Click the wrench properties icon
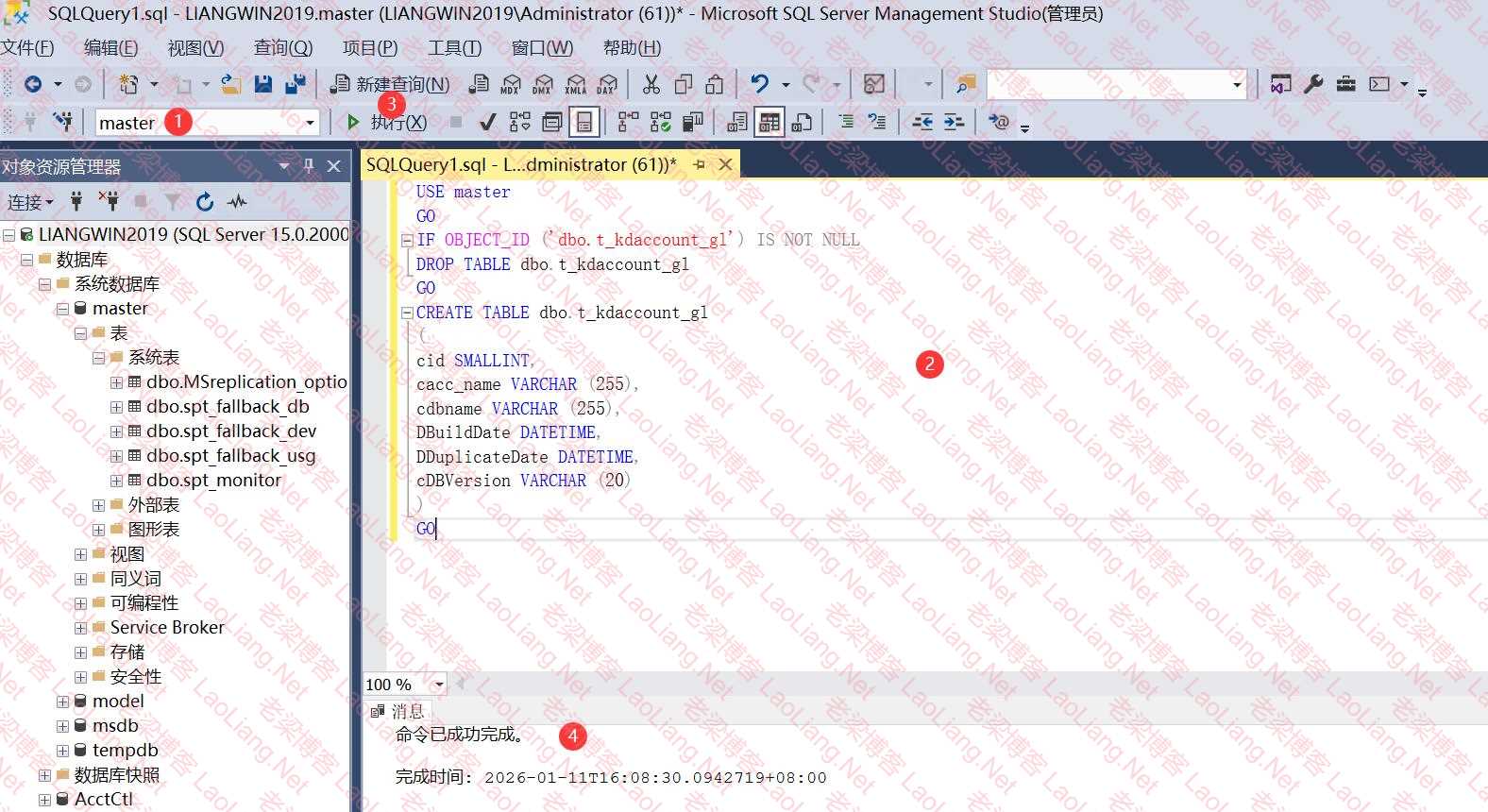 click(x=1313, y=84)
